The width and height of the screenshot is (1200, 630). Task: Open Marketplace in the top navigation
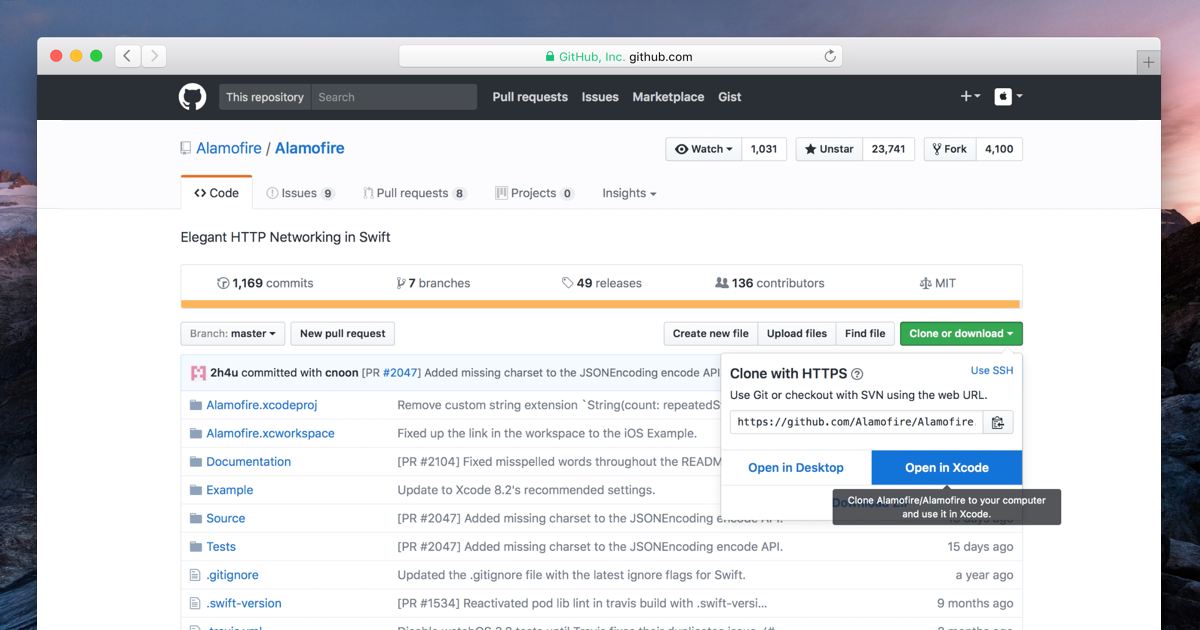click(668, 97)
